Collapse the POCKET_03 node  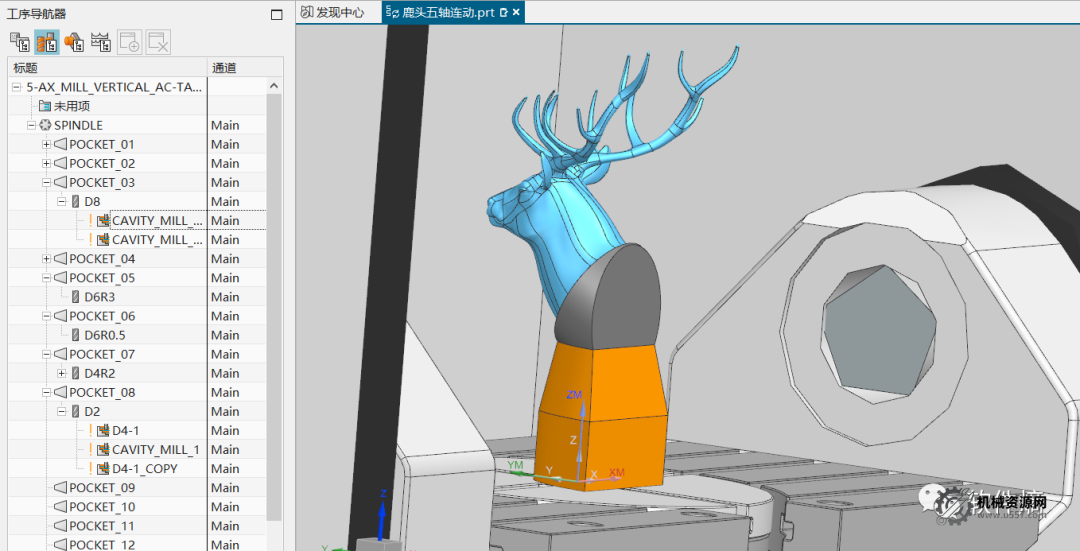(x=46, y=183)
